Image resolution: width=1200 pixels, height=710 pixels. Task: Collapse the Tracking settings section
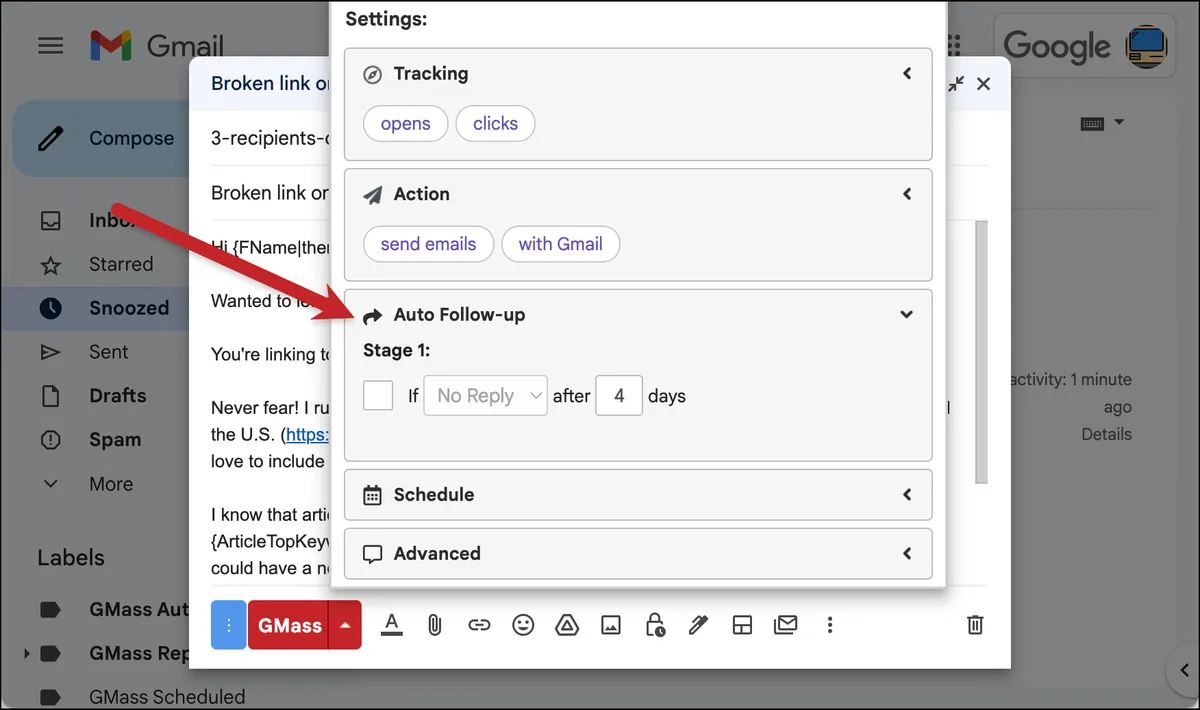[x=907, y=73]
